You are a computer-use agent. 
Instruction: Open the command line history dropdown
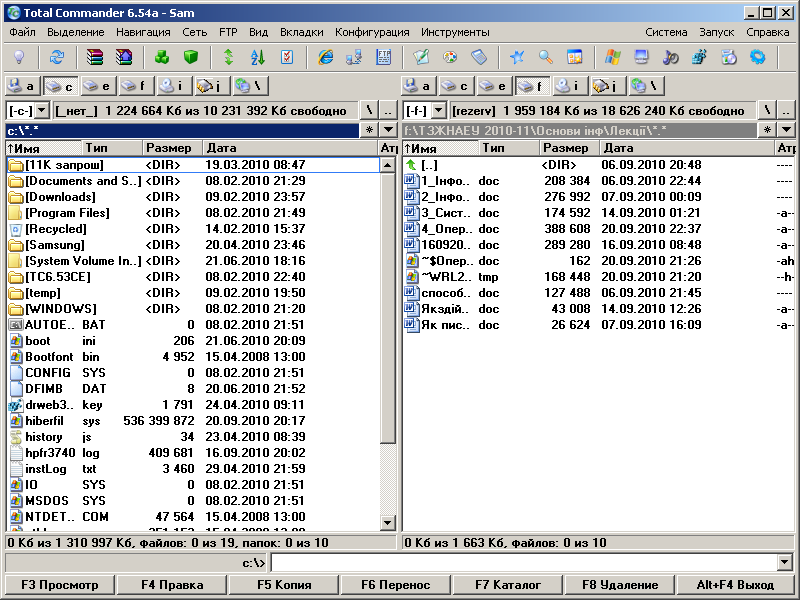(x=785, y=562)
